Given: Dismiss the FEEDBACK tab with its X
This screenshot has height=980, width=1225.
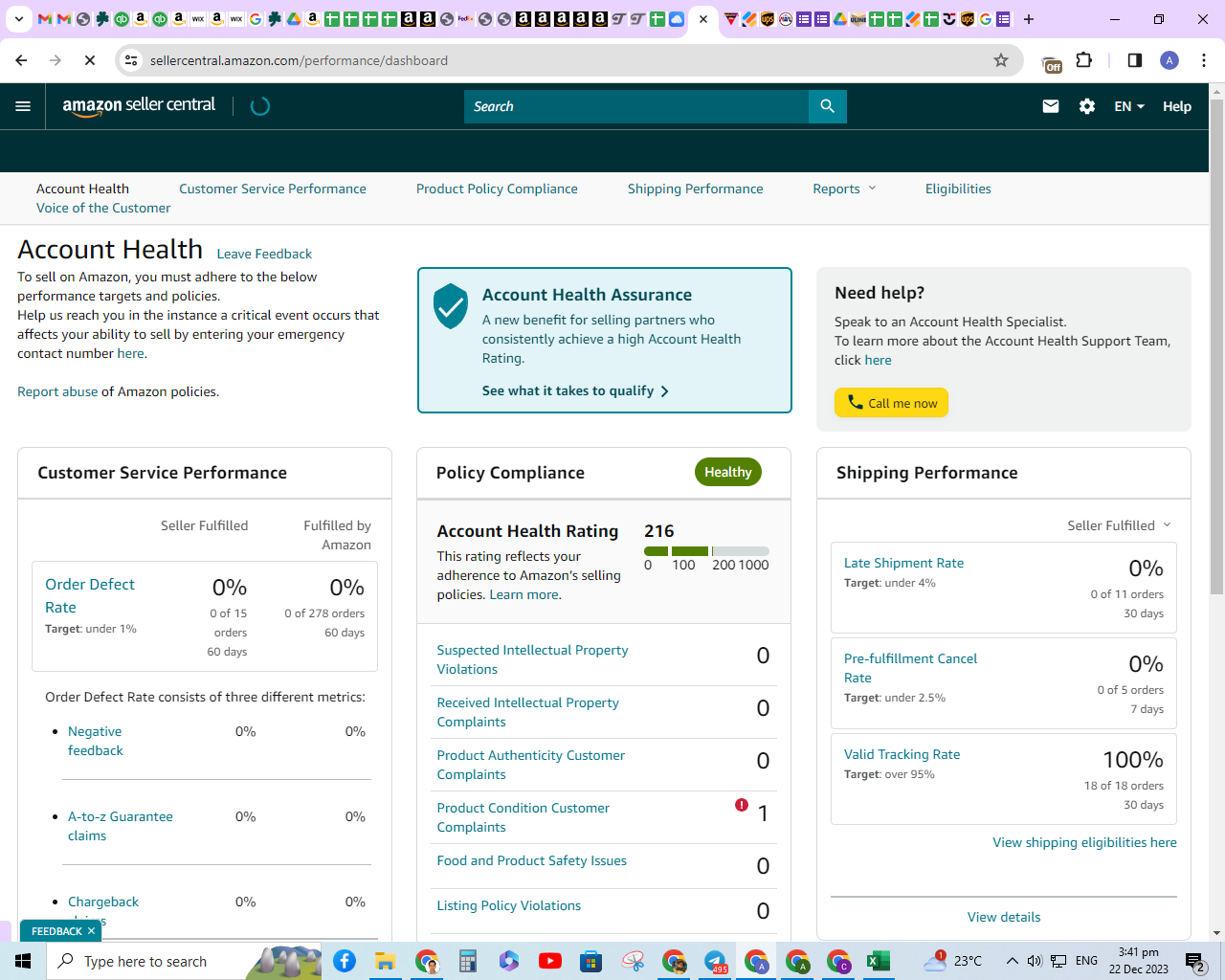Looking at the screenshot, I should click(92, 931).
